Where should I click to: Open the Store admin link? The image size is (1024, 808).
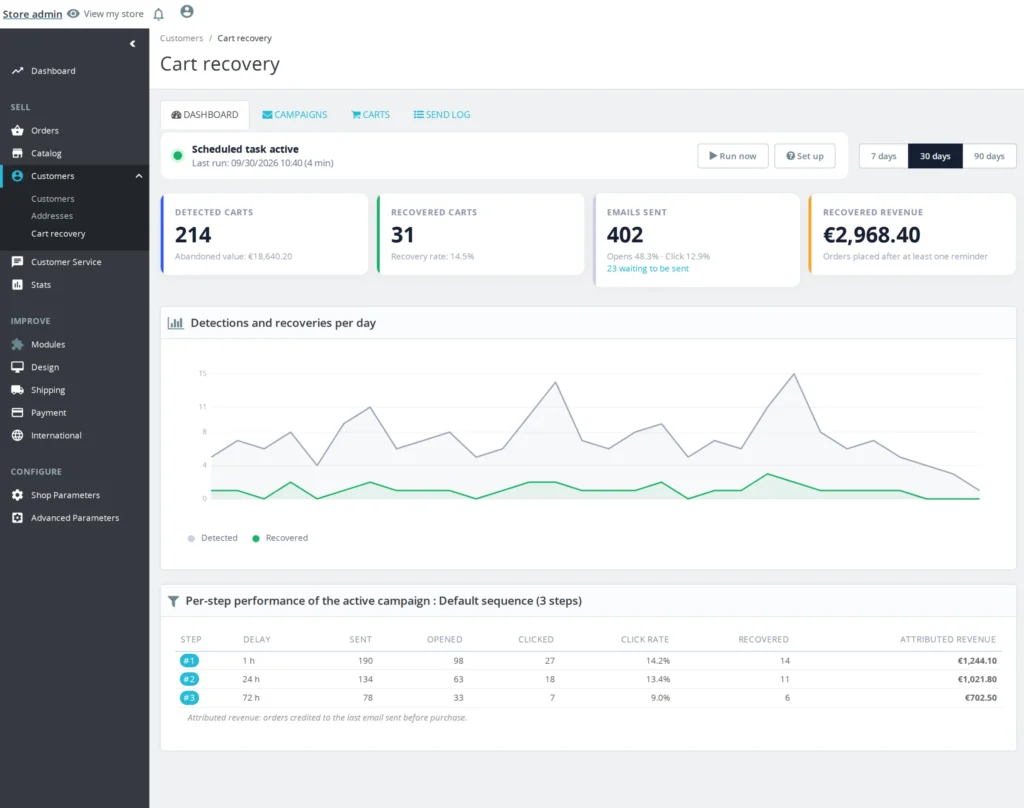(x=33, y=14)
